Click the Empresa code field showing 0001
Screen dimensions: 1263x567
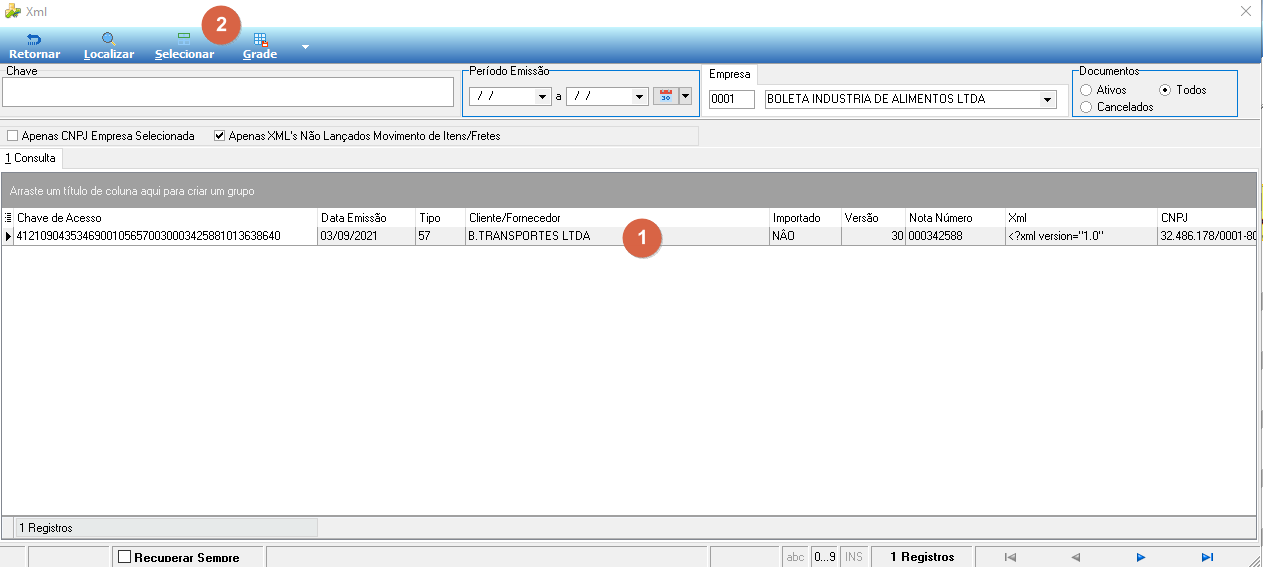click(732, 99)
